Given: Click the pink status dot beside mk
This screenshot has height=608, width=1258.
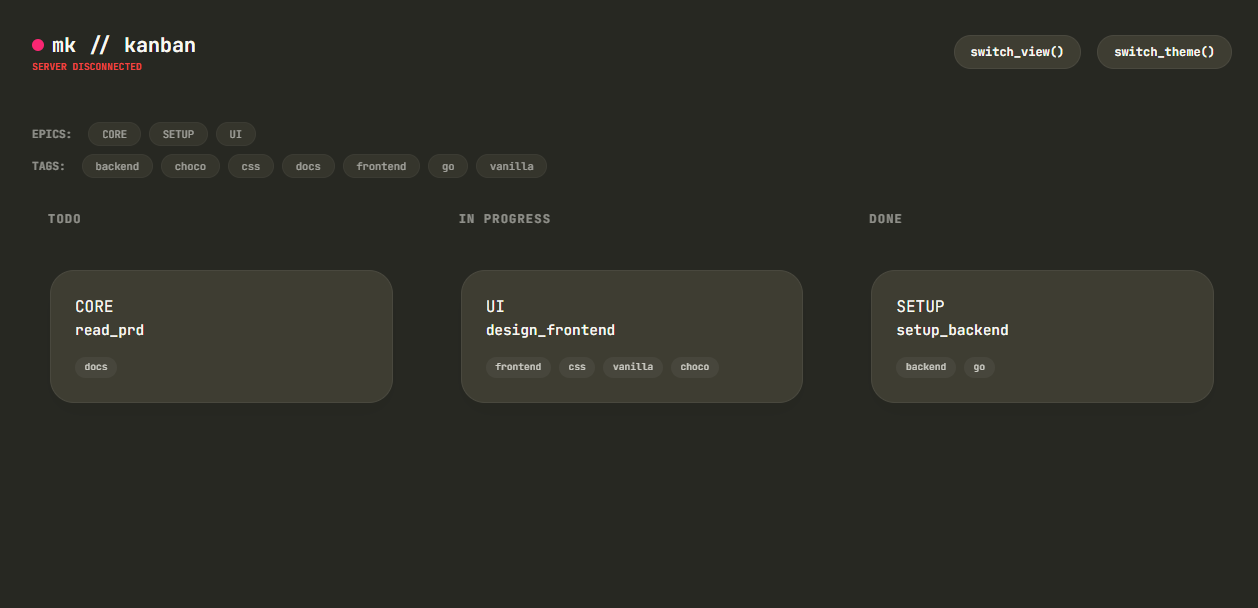Looking at the screenshot, I should 38,45.
